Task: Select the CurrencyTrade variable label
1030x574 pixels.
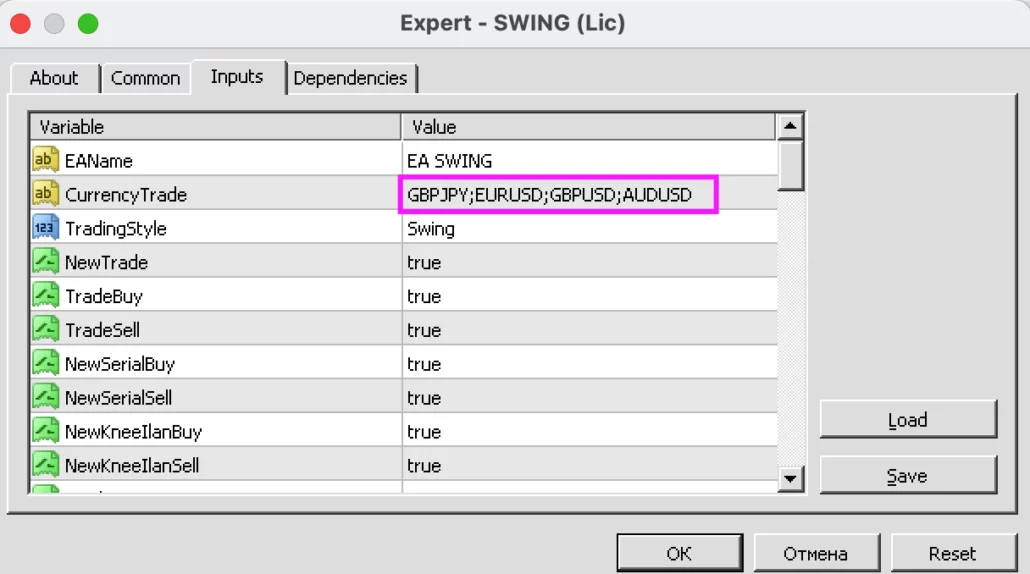Action: click(x=126, y=195)
